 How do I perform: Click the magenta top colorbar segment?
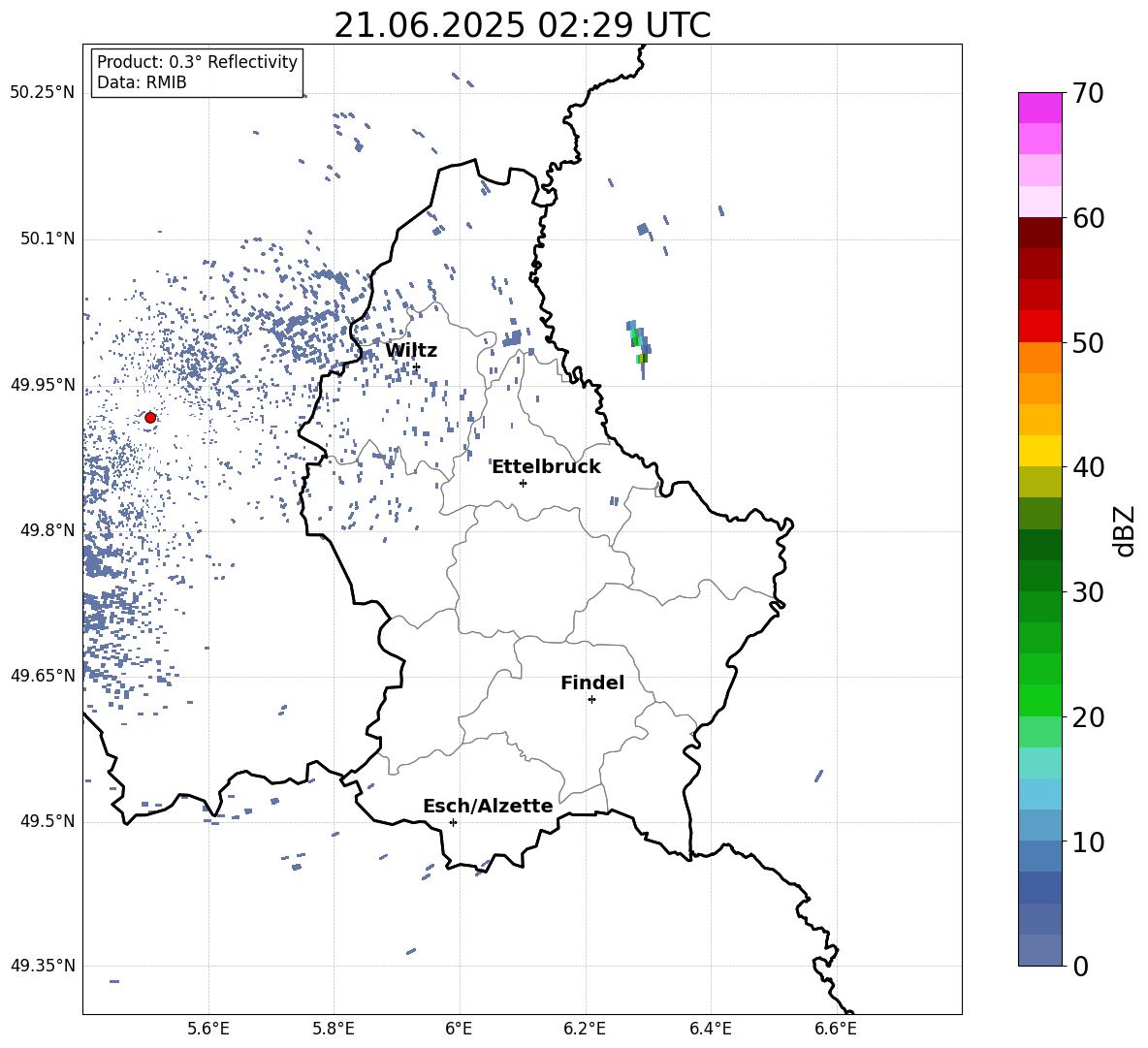tap(1039, 109)
